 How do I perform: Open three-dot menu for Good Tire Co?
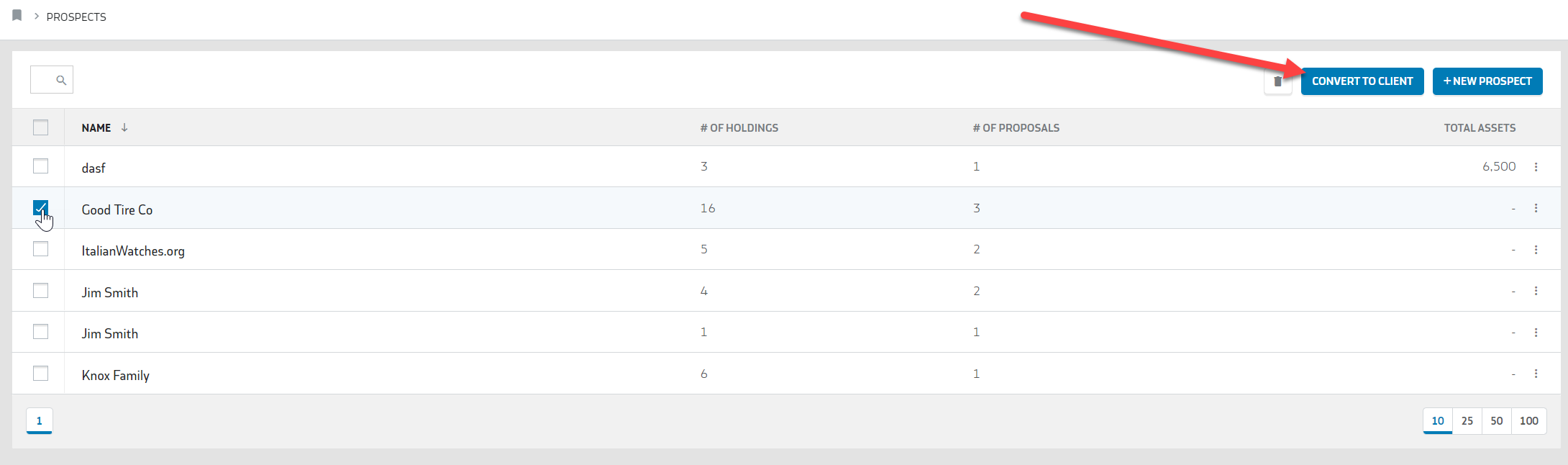[1536, 208]
